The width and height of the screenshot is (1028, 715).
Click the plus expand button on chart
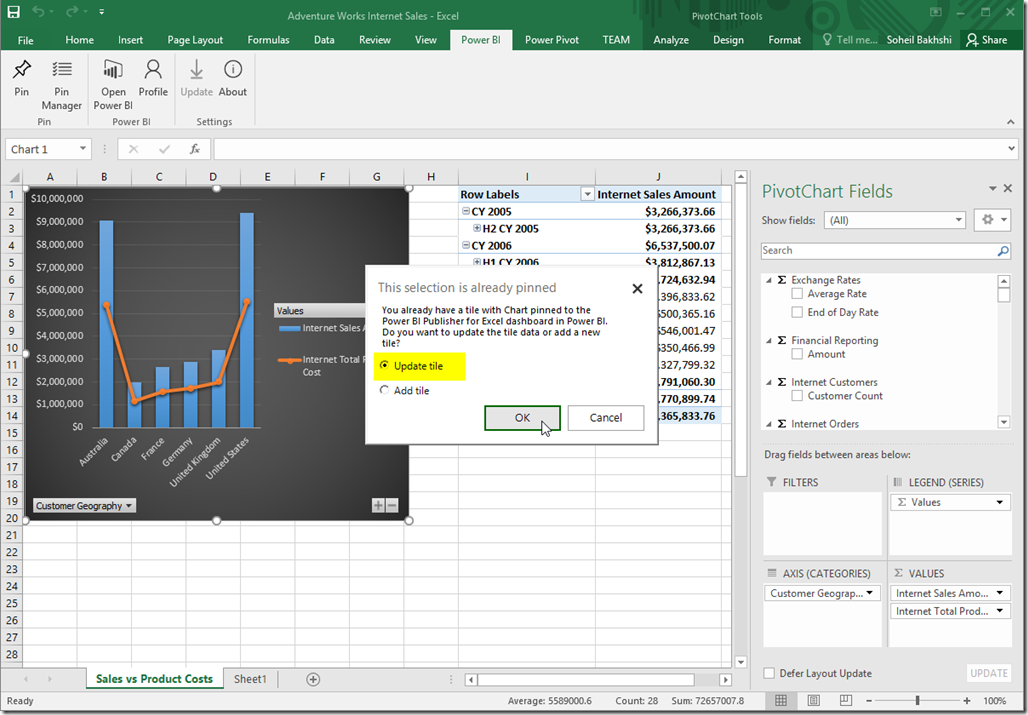point(378,505)
